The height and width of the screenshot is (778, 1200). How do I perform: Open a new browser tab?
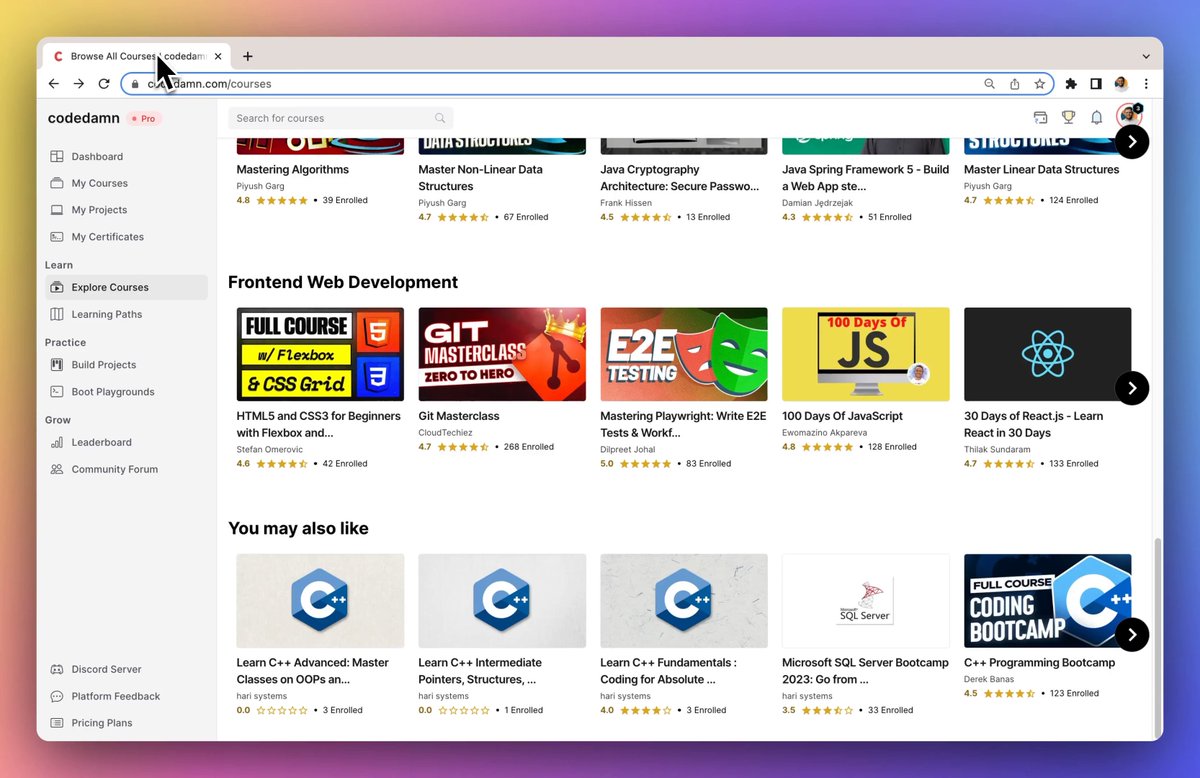point(248,56)
